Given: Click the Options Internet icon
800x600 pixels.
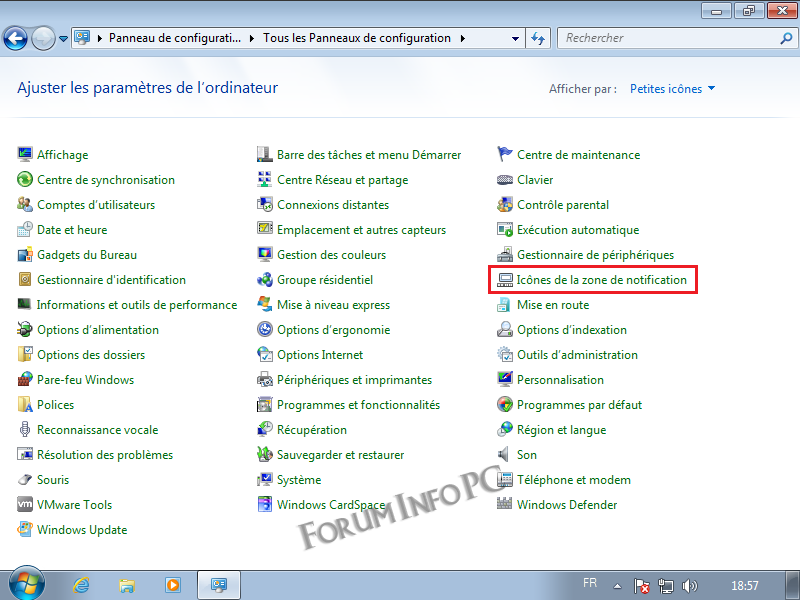Looking at the screenshot, I should point(264,354).
